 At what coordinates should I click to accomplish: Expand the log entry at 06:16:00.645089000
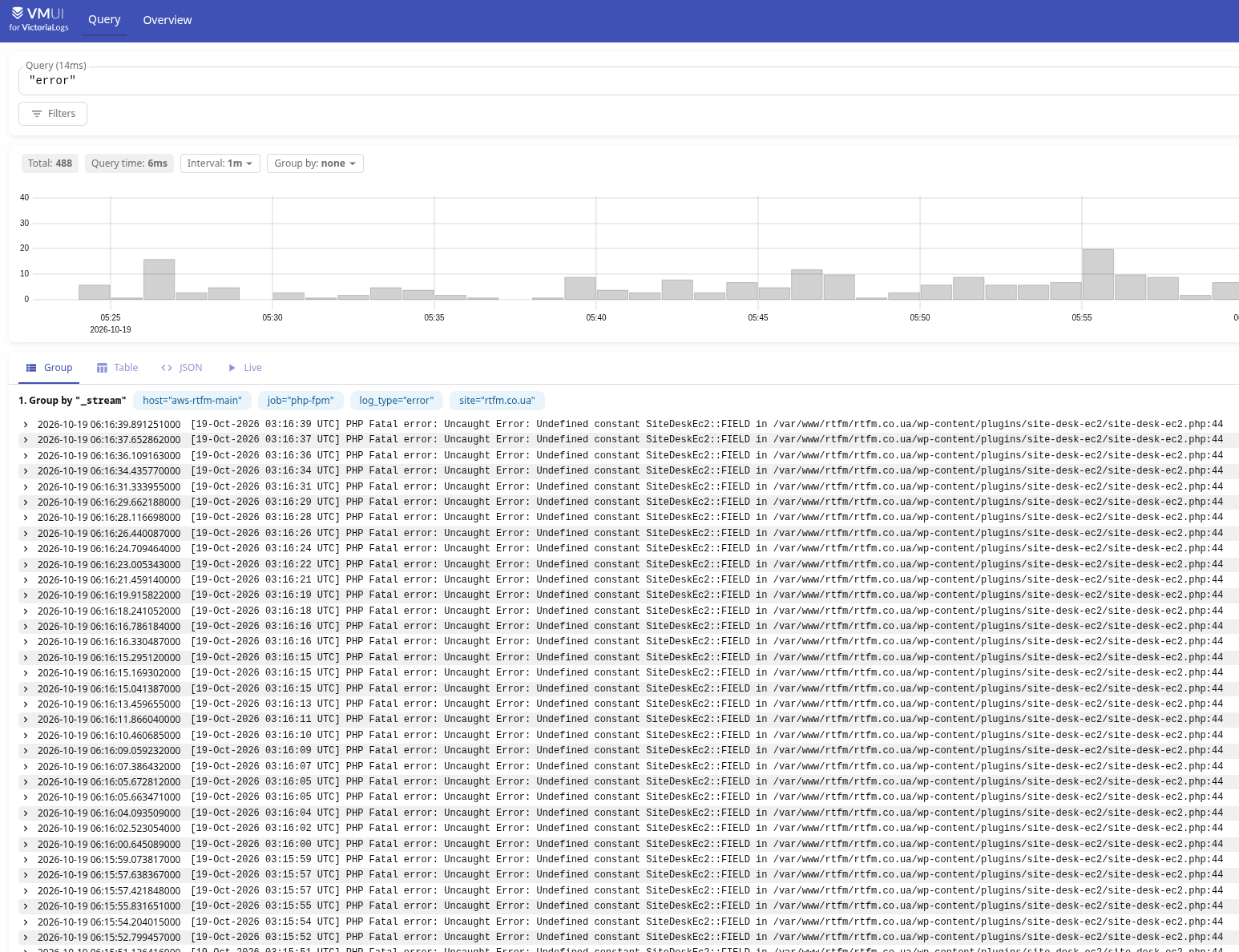click(x=26, y=845)
